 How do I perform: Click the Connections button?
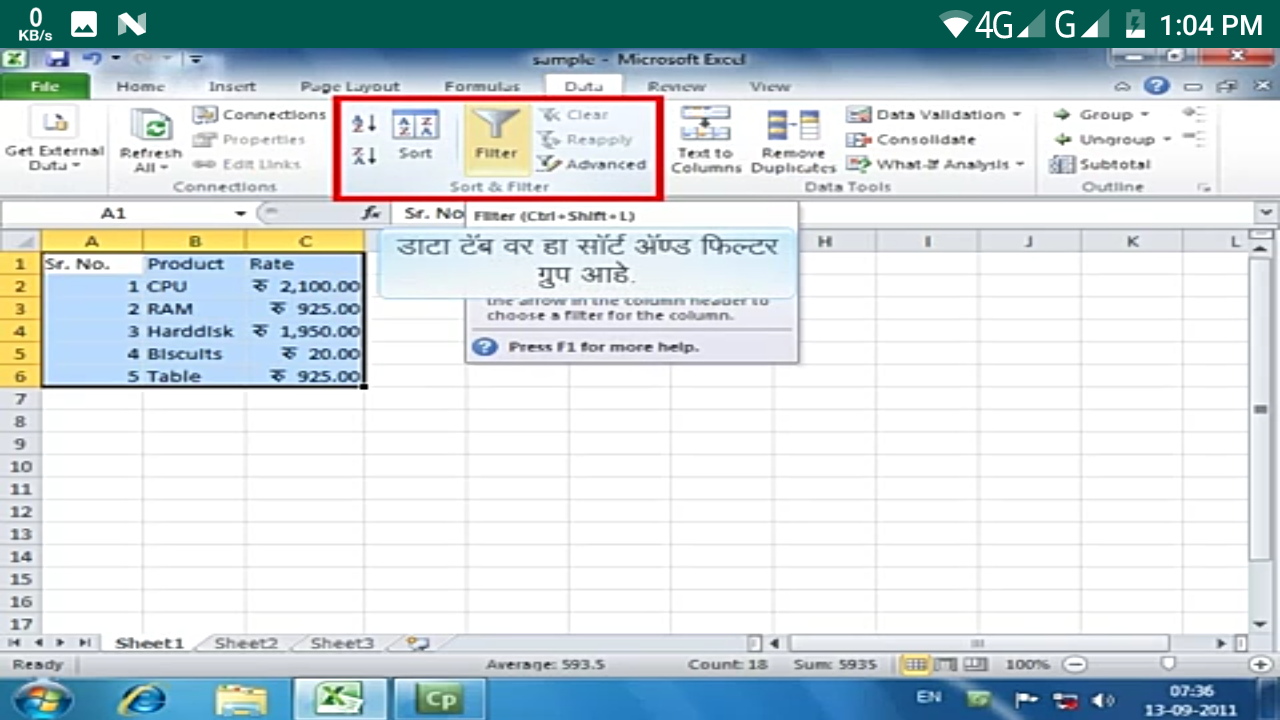(x=260, y=114)
